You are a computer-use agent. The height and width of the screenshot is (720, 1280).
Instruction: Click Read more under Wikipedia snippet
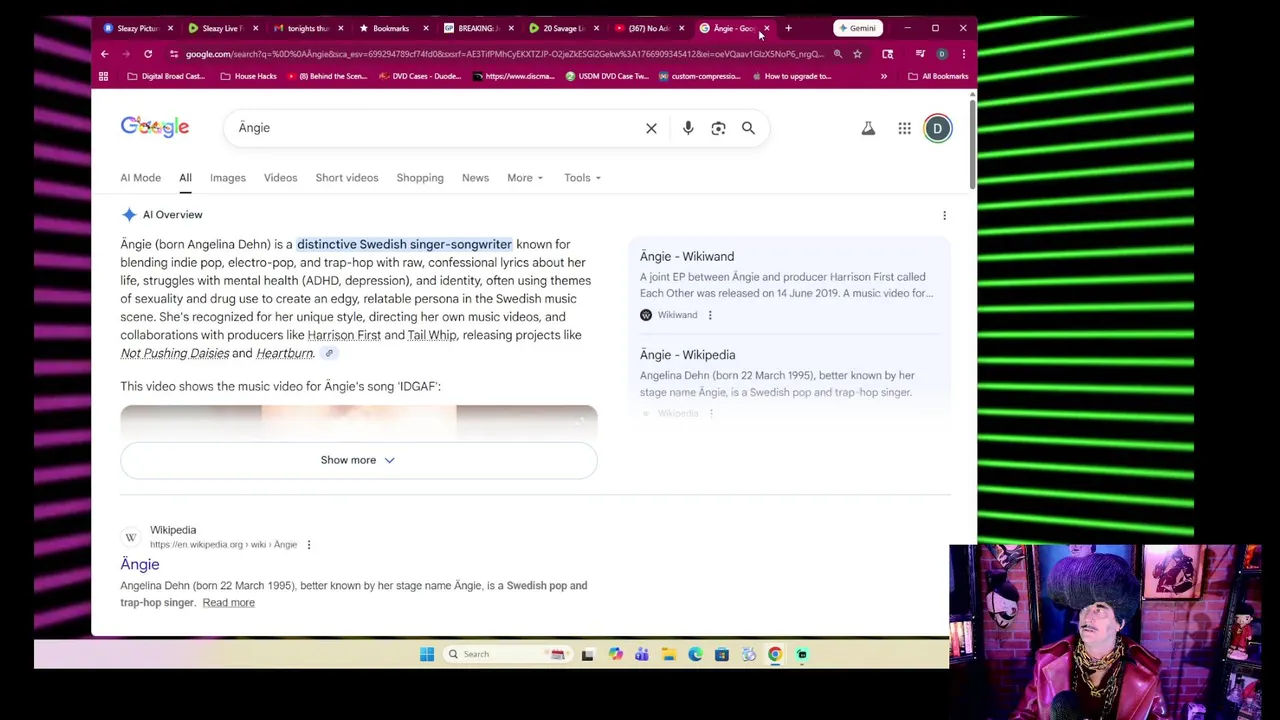228,603
